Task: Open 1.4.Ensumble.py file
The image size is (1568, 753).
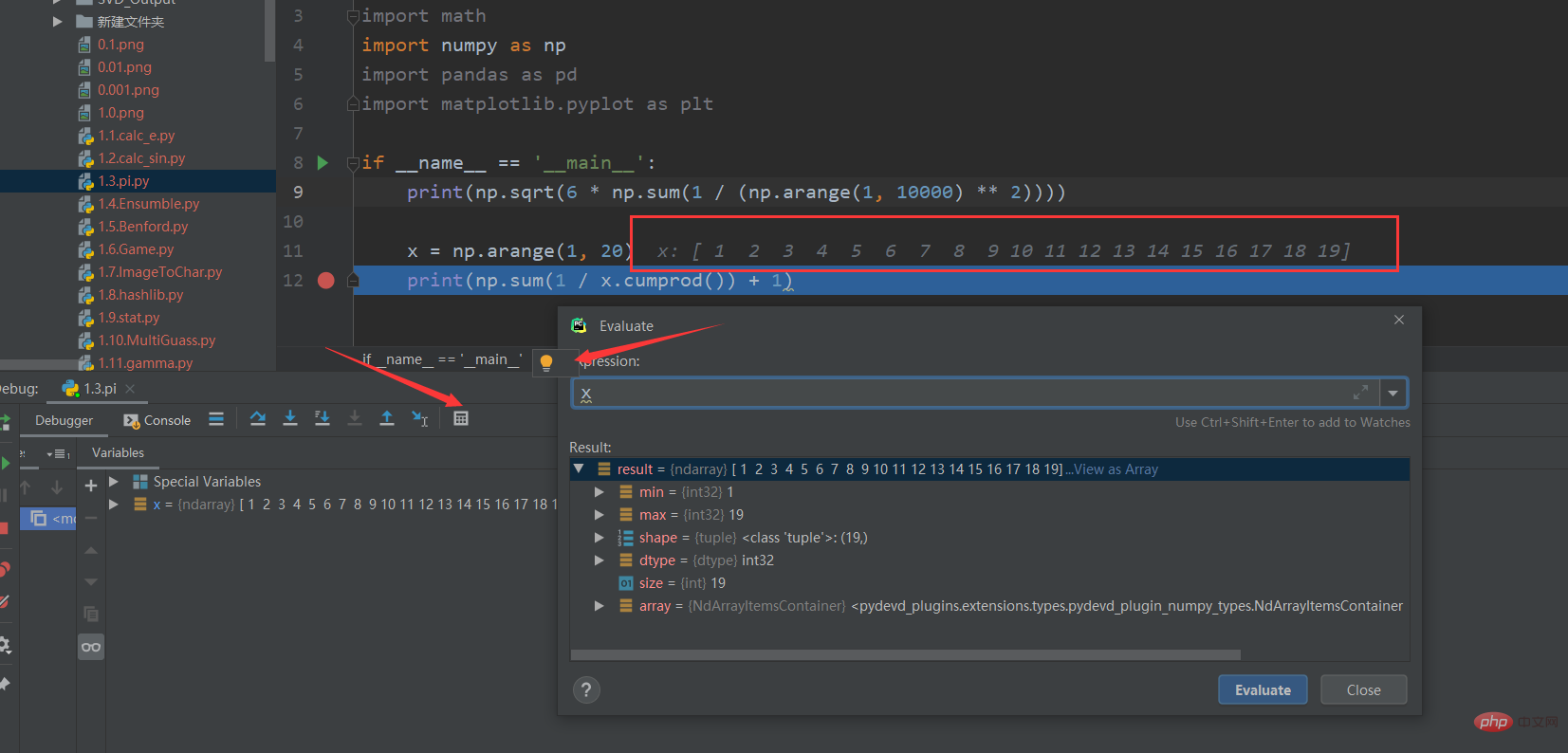Action: [x=148, y=204]
